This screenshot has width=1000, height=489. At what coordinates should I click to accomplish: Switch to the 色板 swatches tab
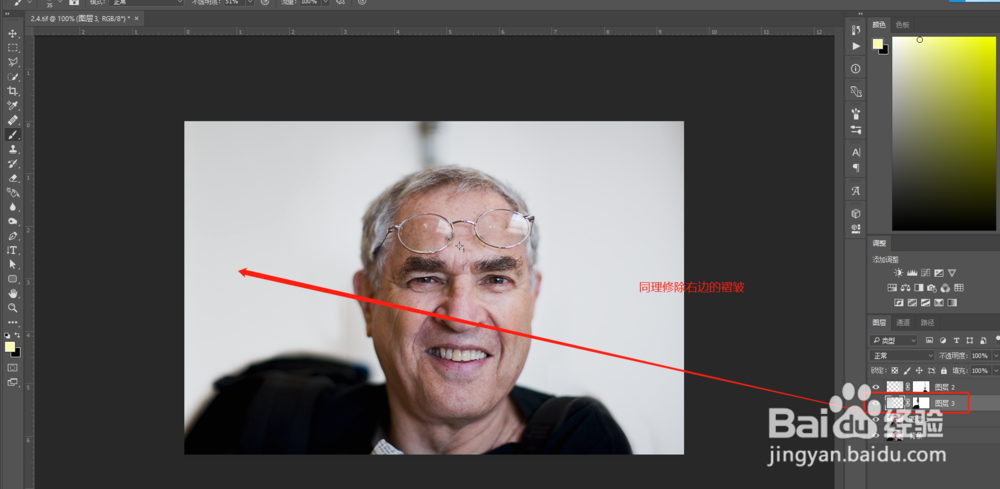[902, 25]
